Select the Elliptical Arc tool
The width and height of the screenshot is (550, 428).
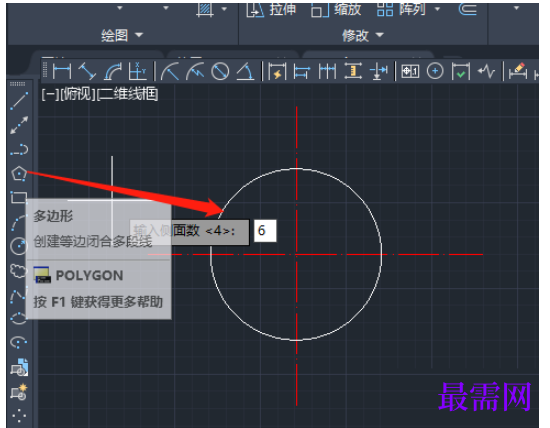coord(19,342)
